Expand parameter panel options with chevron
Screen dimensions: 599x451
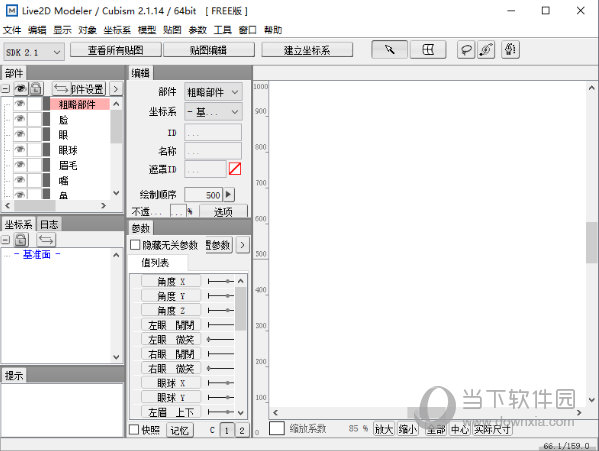click(242, 245)
